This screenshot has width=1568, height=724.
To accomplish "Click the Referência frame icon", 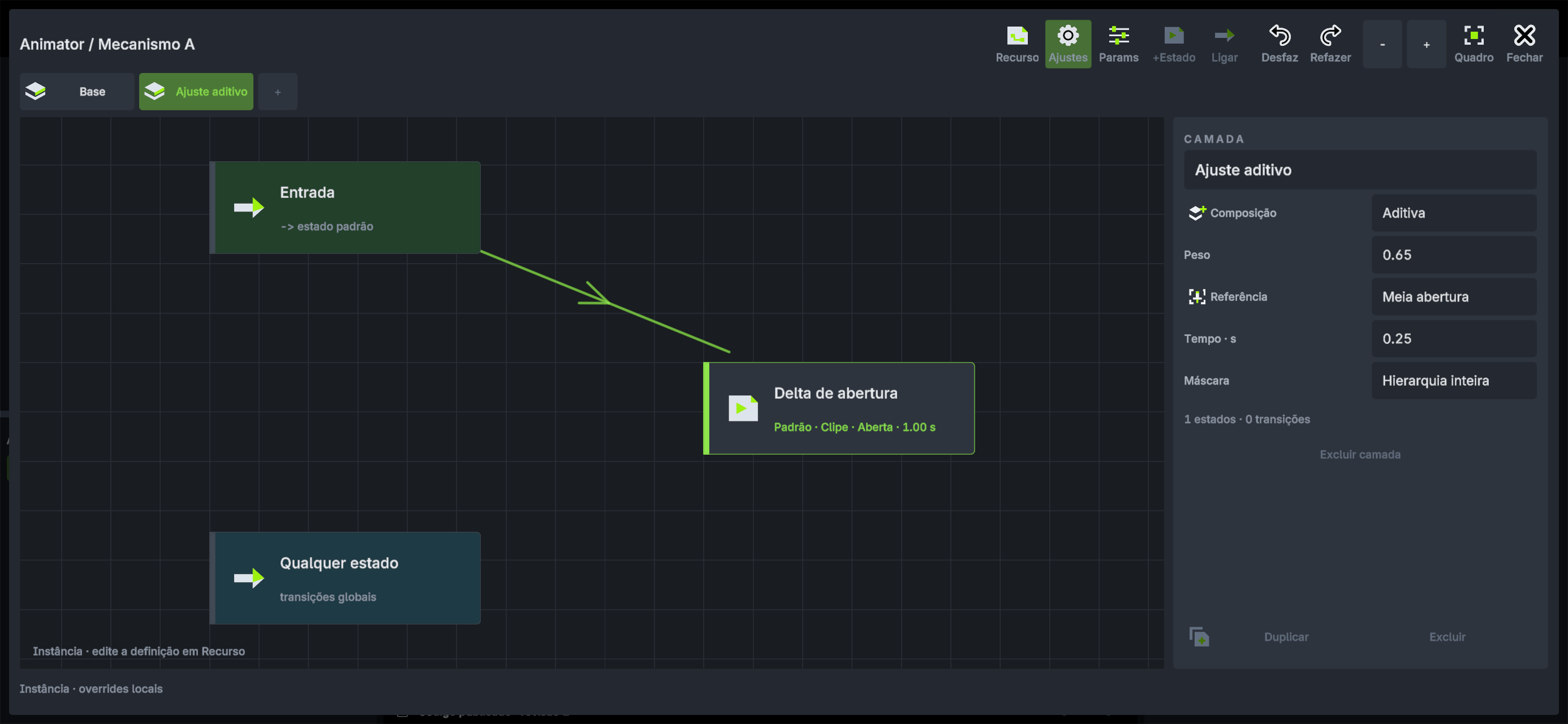I will pos(1197,296).
